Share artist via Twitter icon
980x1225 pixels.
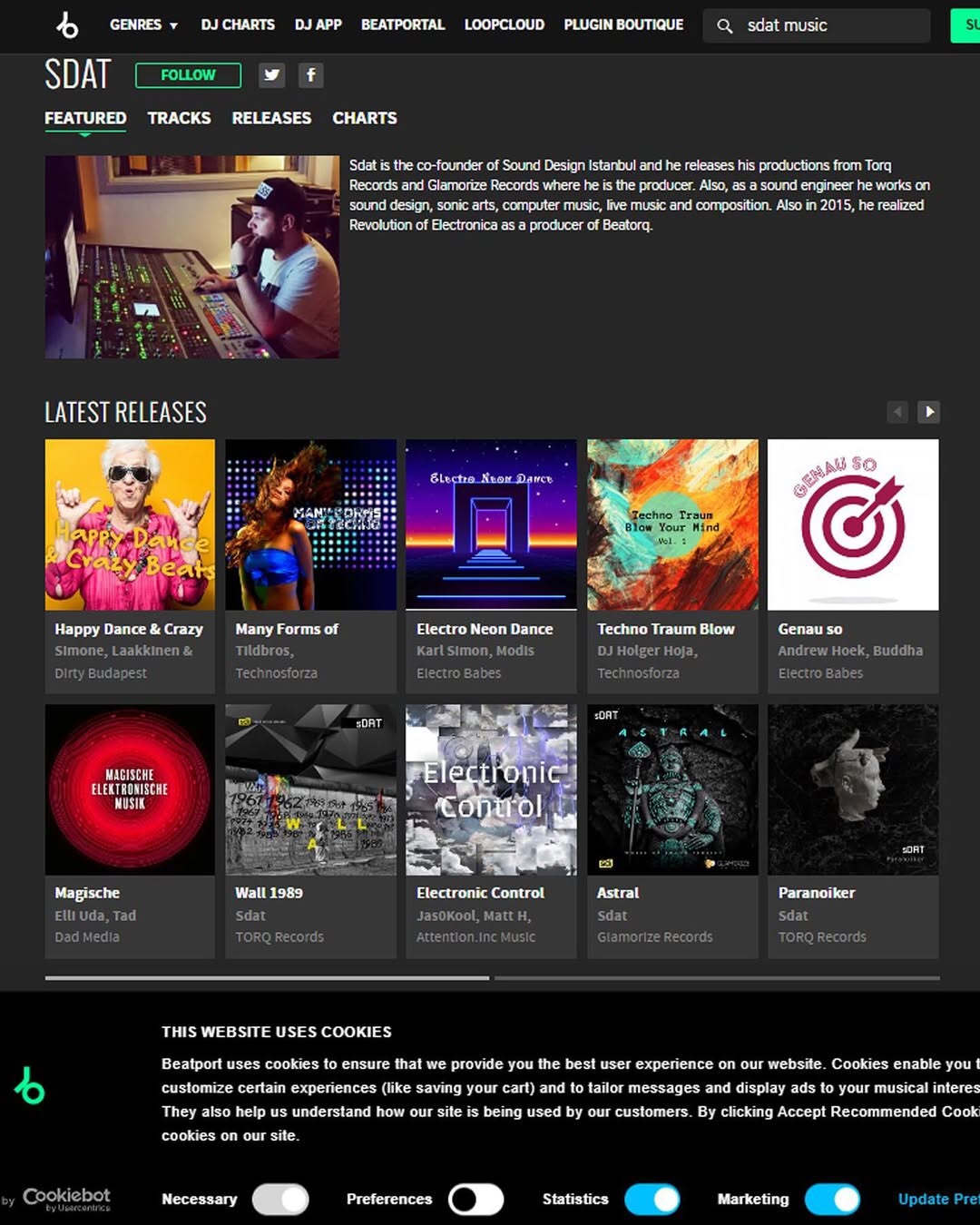pos(271,75)
